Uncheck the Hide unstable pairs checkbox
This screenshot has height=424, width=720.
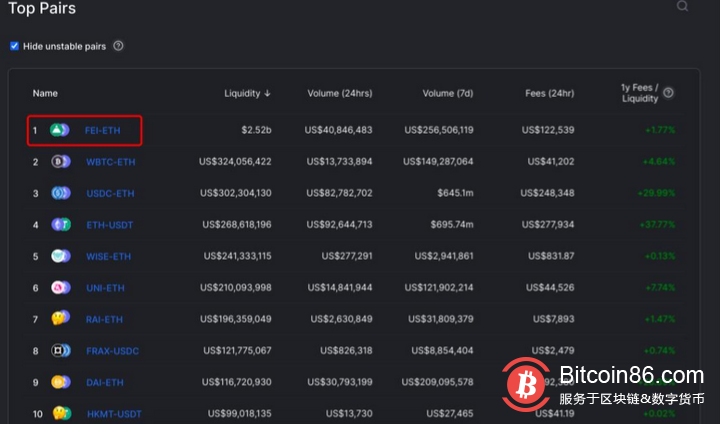pos(14,46)
